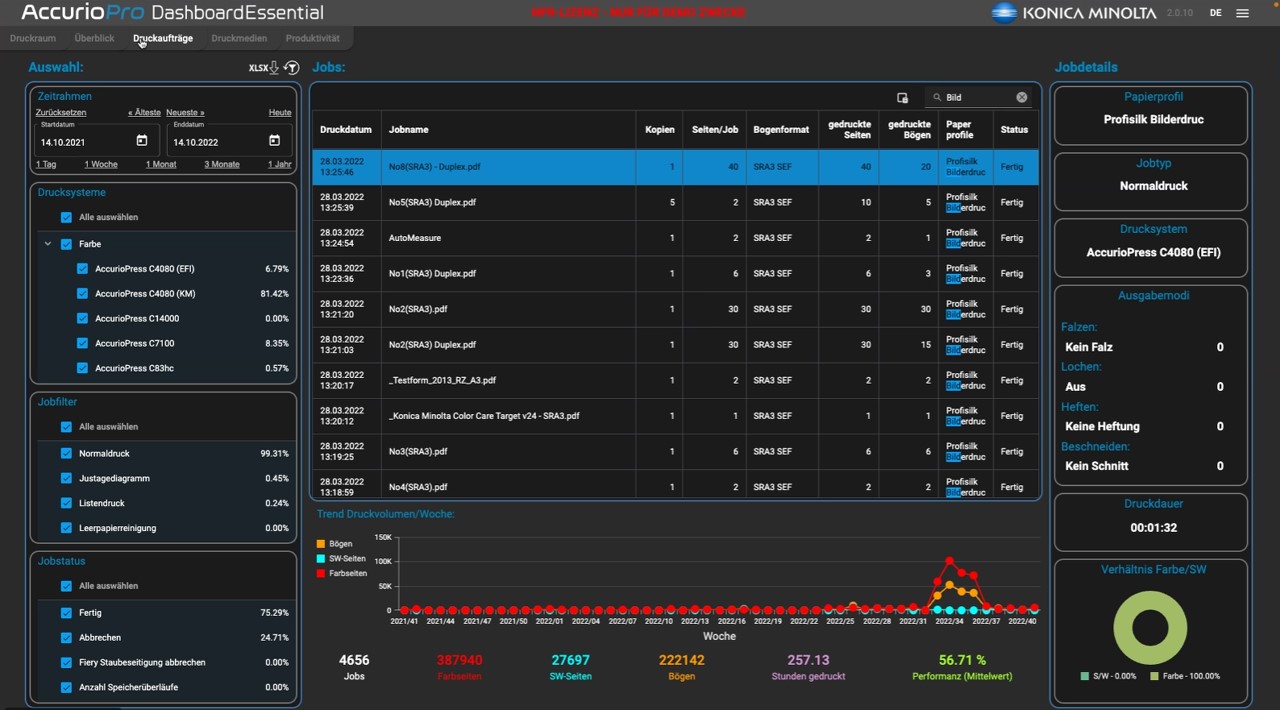
Task: Toggle Alle auswählen in Drucksysteme
Action: pos(66,217)
